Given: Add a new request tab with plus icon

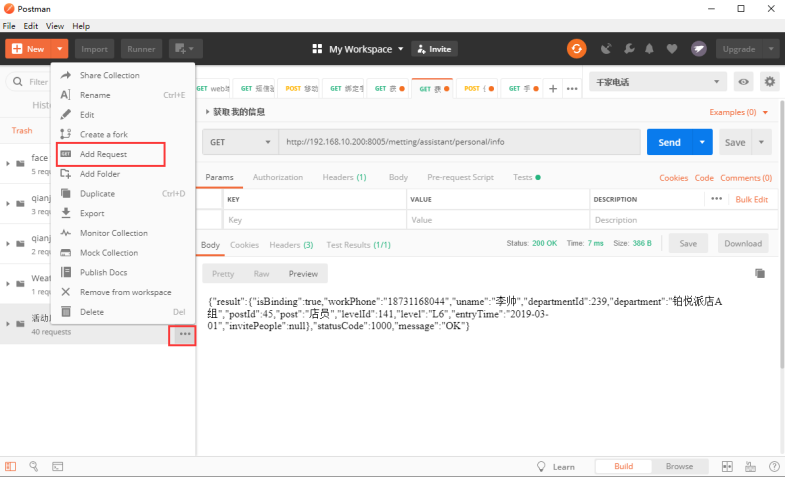Looking at the screenshot, I should [553, 89].
